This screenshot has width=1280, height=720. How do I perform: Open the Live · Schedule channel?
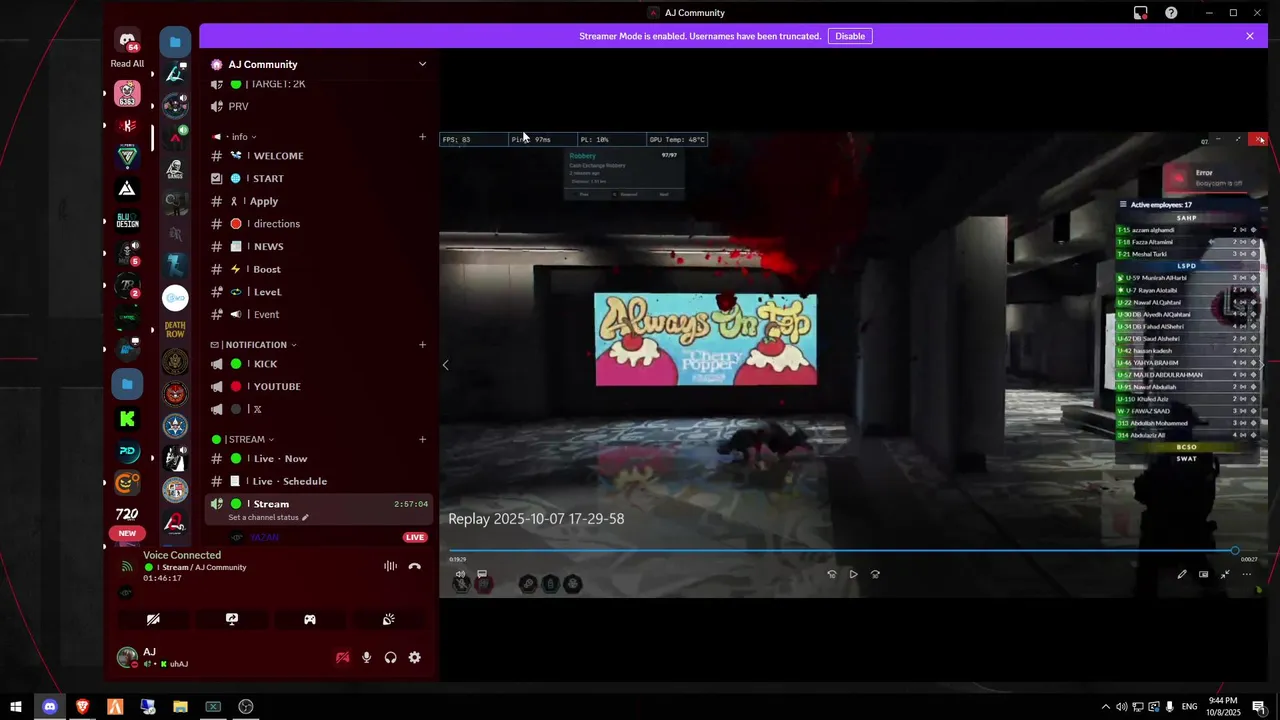319,481
